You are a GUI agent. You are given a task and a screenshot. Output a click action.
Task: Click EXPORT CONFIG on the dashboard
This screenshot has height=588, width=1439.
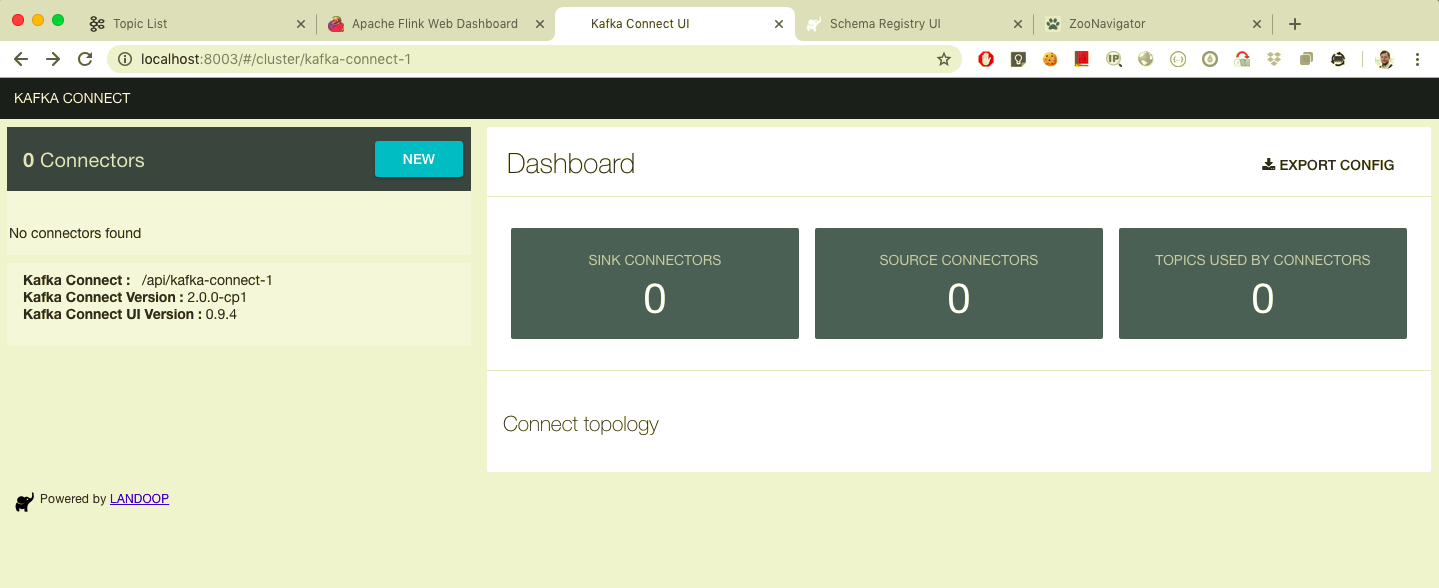click(x=1328, y=165)
